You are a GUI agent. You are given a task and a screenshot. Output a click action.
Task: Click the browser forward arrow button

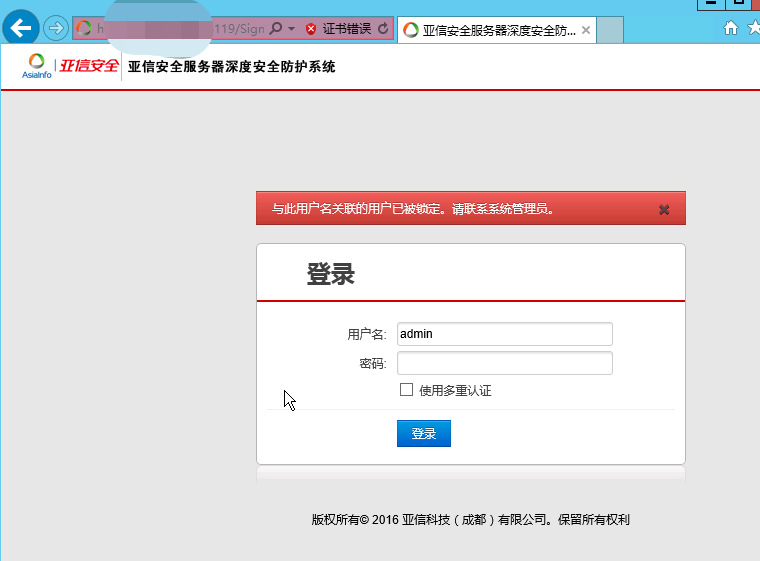click(56, 28)
